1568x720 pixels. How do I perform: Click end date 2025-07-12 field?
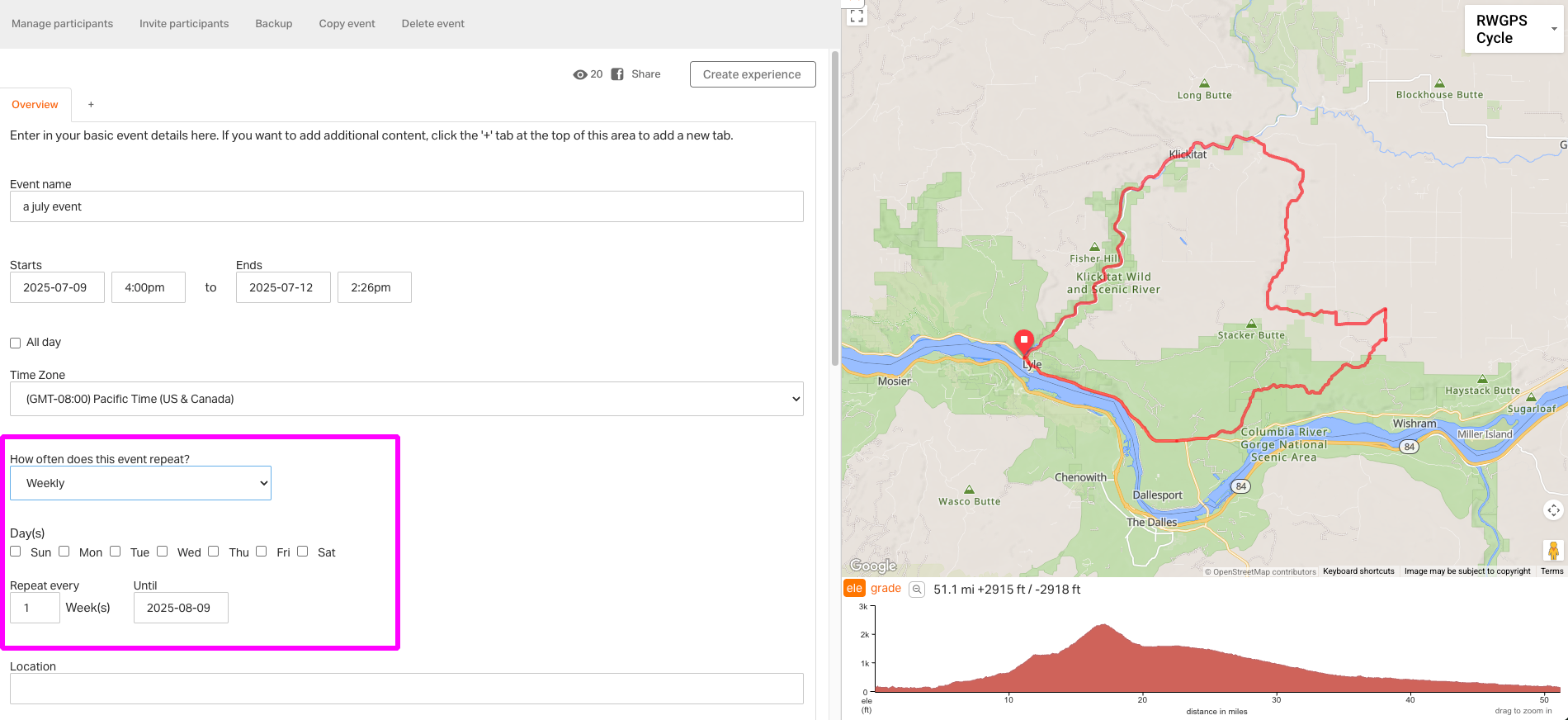pyautogui.click(x=283, y=287)
